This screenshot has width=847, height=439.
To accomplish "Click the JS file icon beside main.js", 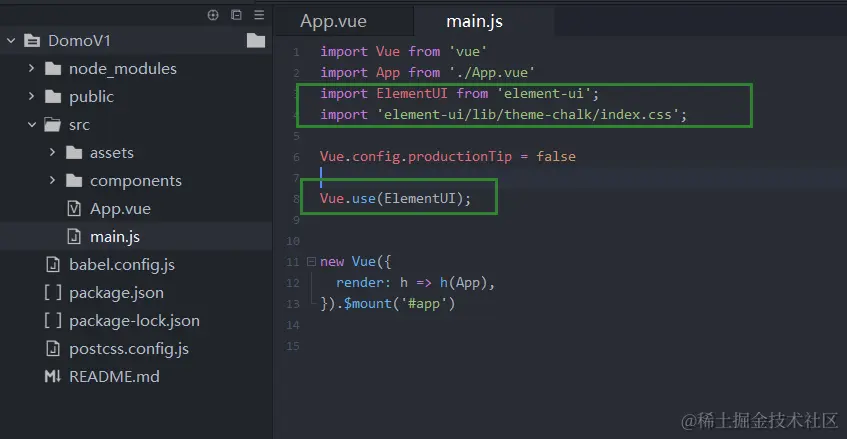I will tap(74, 237).
